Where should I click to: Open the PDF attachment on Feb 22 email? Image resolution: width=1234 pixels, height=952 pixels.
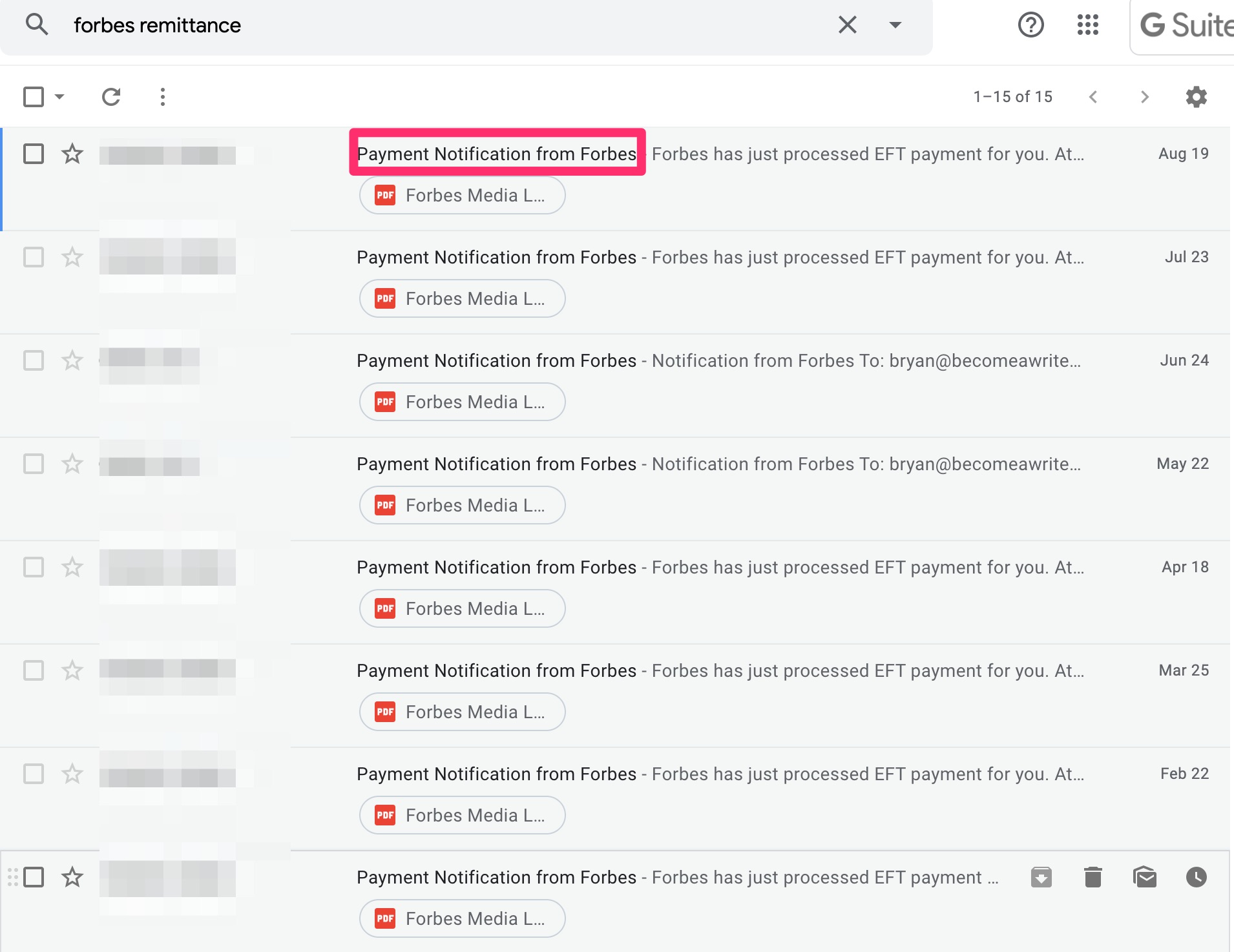point(462,815)
